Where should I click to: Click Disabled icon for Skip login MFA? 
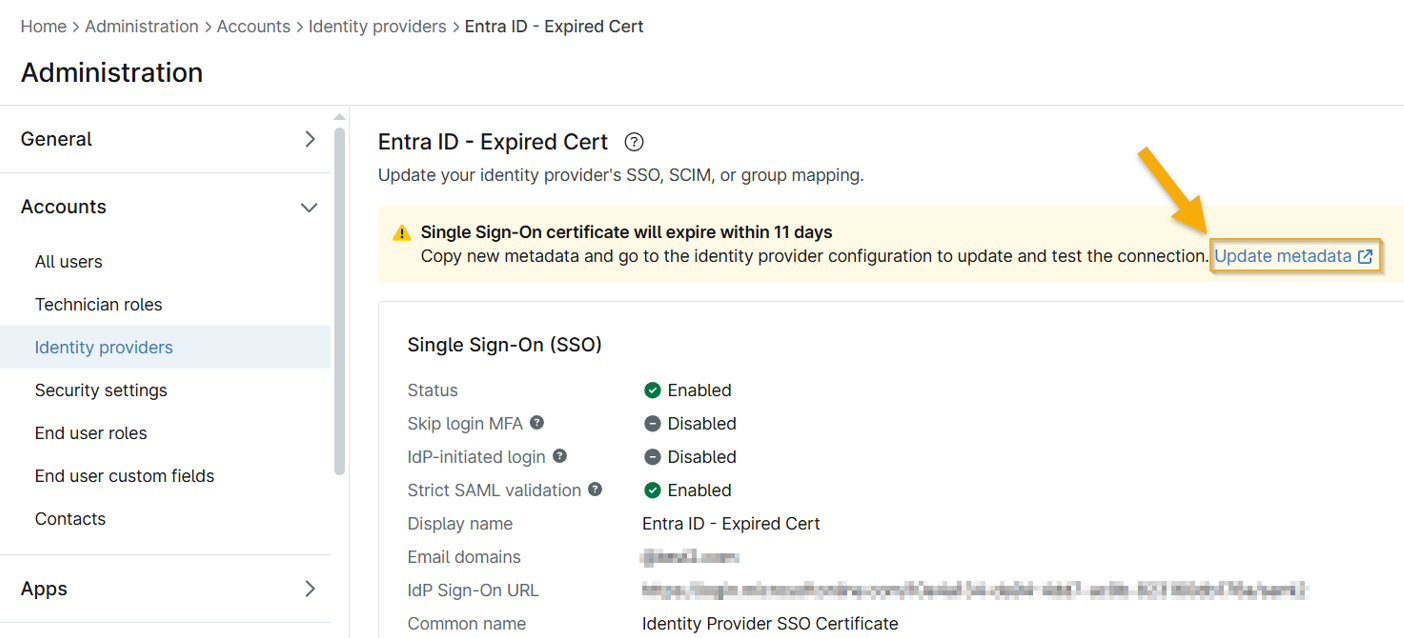652,424
